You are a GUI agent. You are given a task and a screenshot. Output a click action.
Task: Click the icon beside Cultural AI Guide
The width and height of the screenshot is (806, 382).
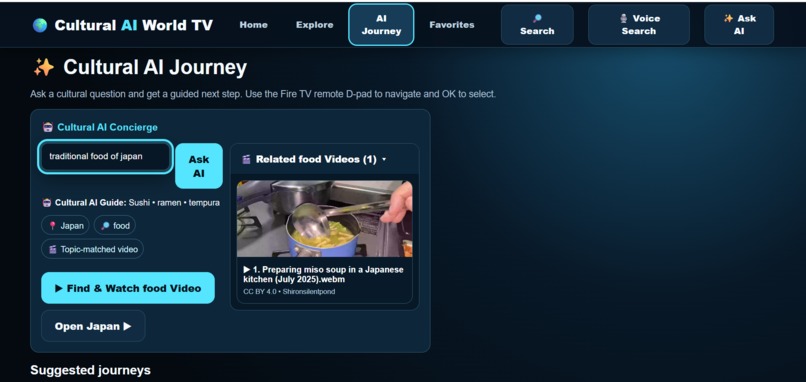47,203
